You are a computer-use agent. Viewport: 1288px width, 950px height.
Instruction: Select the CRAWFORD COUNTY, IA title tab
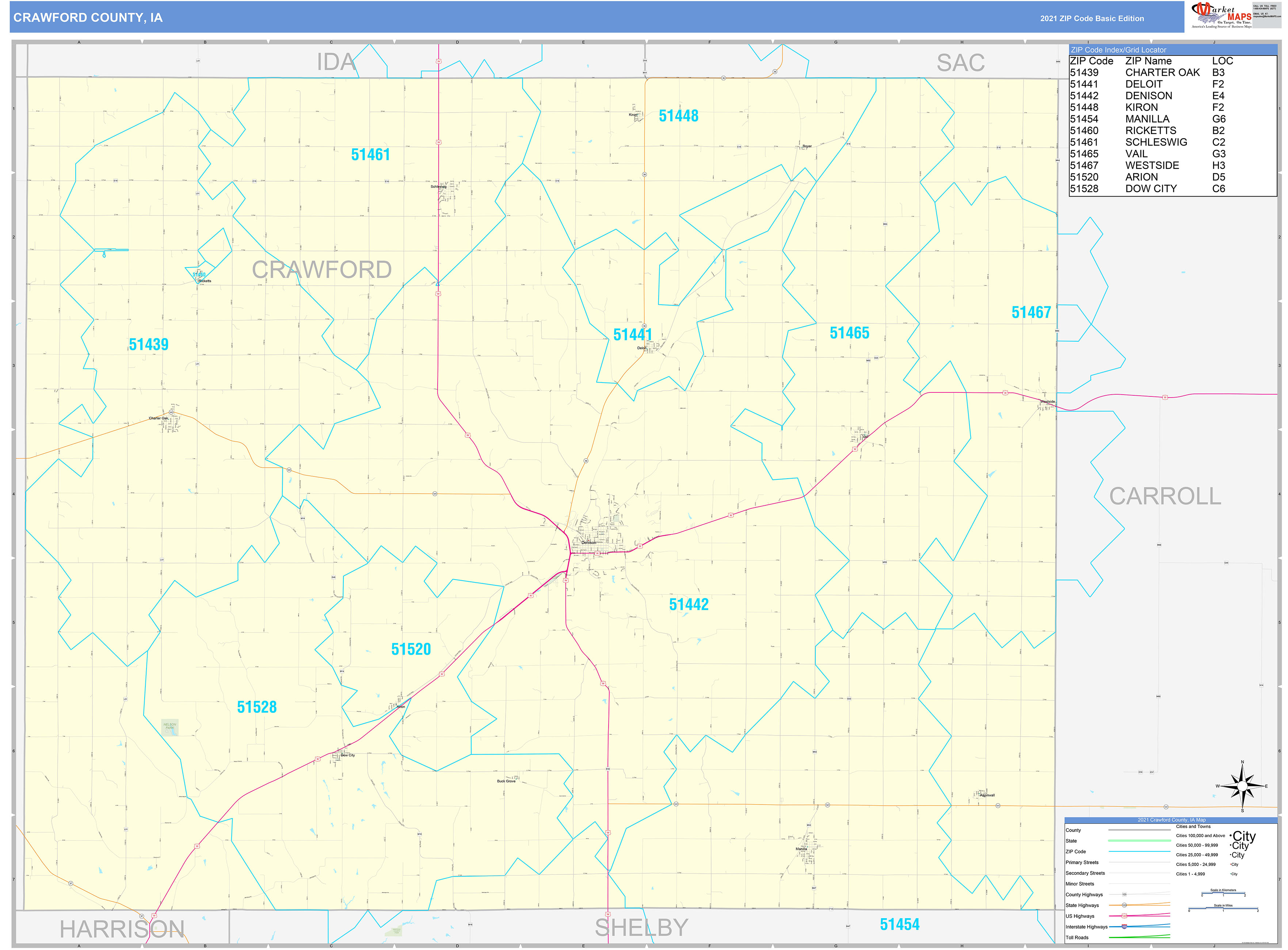pos(89,18)
